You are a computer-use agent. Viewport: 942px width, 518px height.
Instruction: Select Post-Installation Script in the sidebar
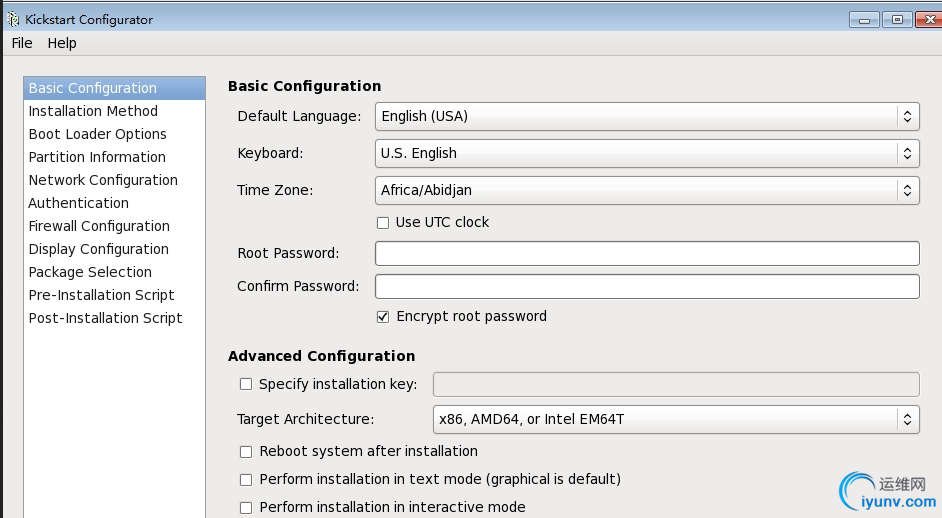105,318
